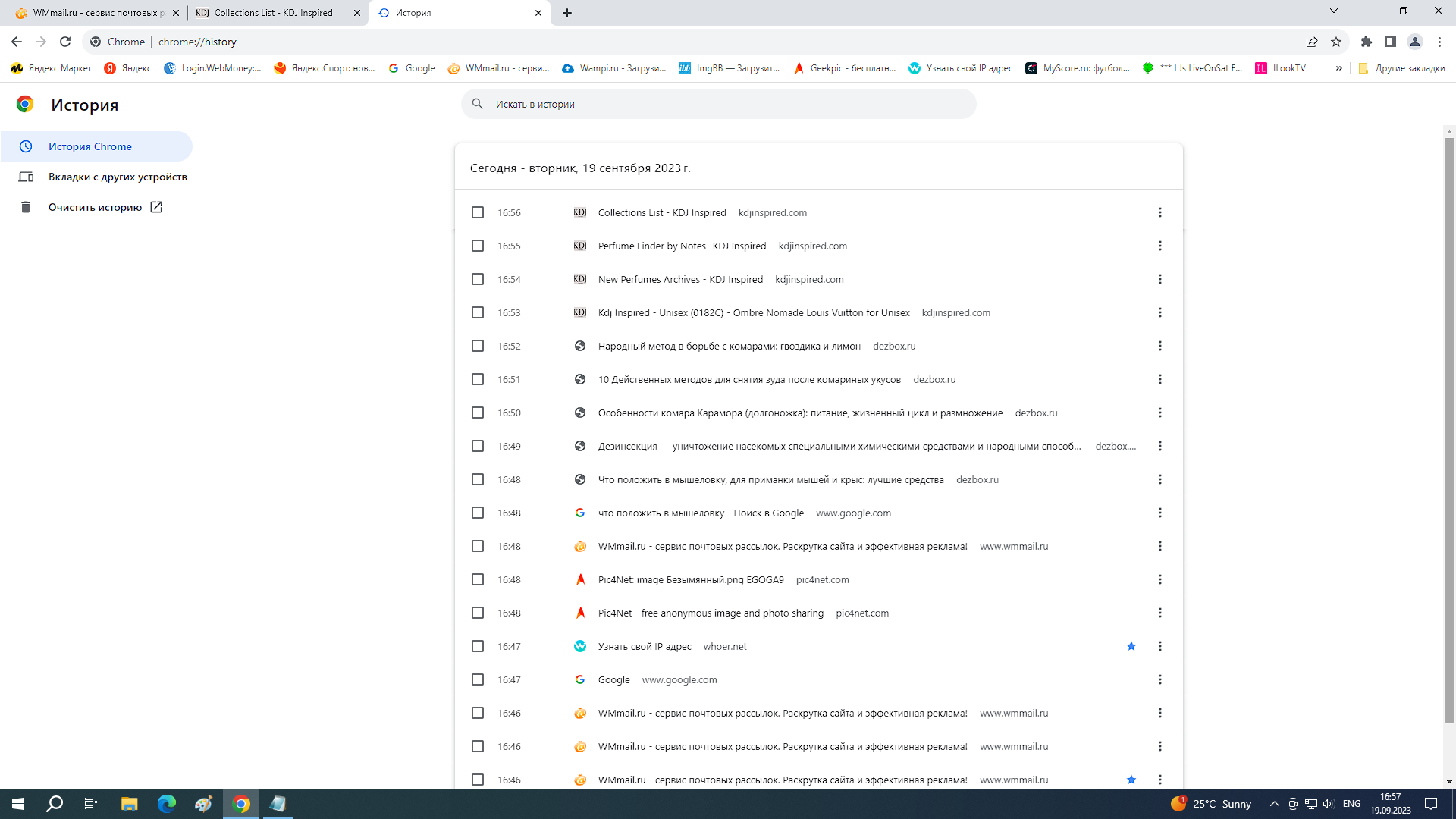The height and width of the screenshot is (819, 1456).
Task: Check the 16:55 Perfume Finder entry checkbox
Action: tap(478, 246)
